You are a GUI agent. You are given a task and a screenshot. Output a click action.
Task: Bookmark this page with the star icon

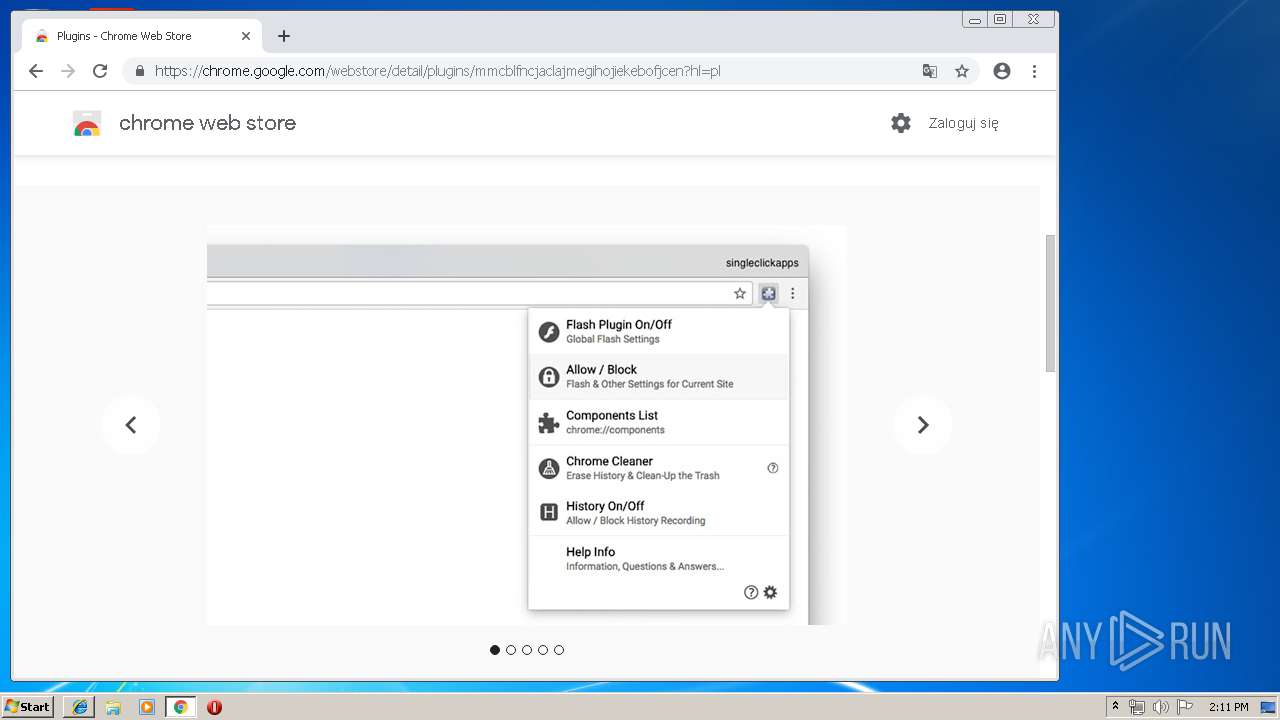962,71
